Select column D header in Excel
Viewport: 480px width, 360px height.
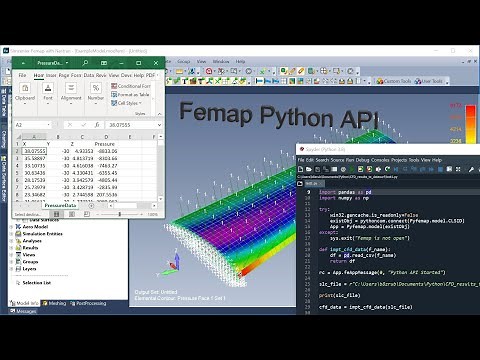pyautogui.click(x=106, y=137)
